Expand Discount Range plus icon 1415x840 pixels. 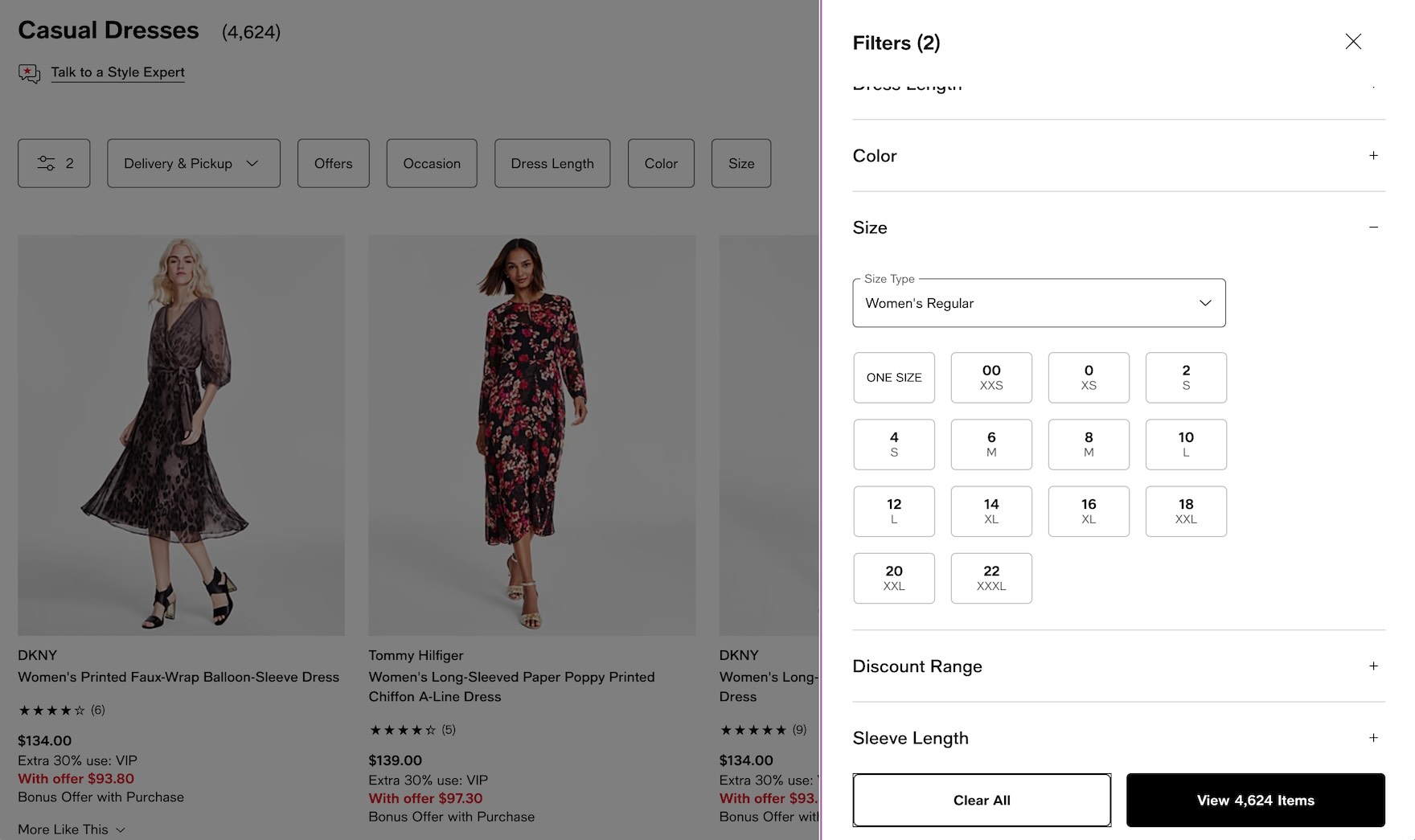click(1373, 666)
